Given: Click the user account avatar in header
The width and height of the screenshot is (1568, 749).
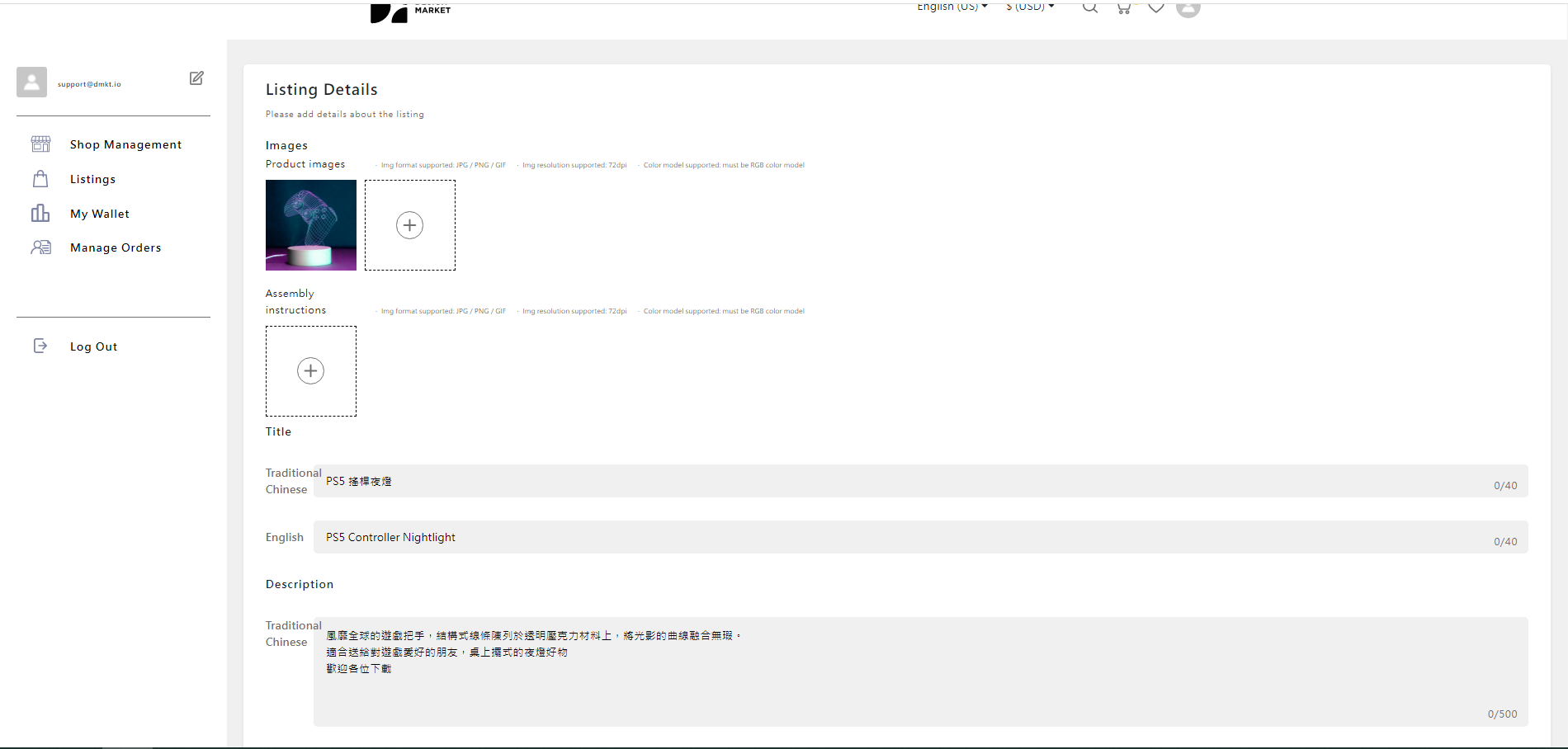Looking at the screenshot, I should (x=1188, y=8).
